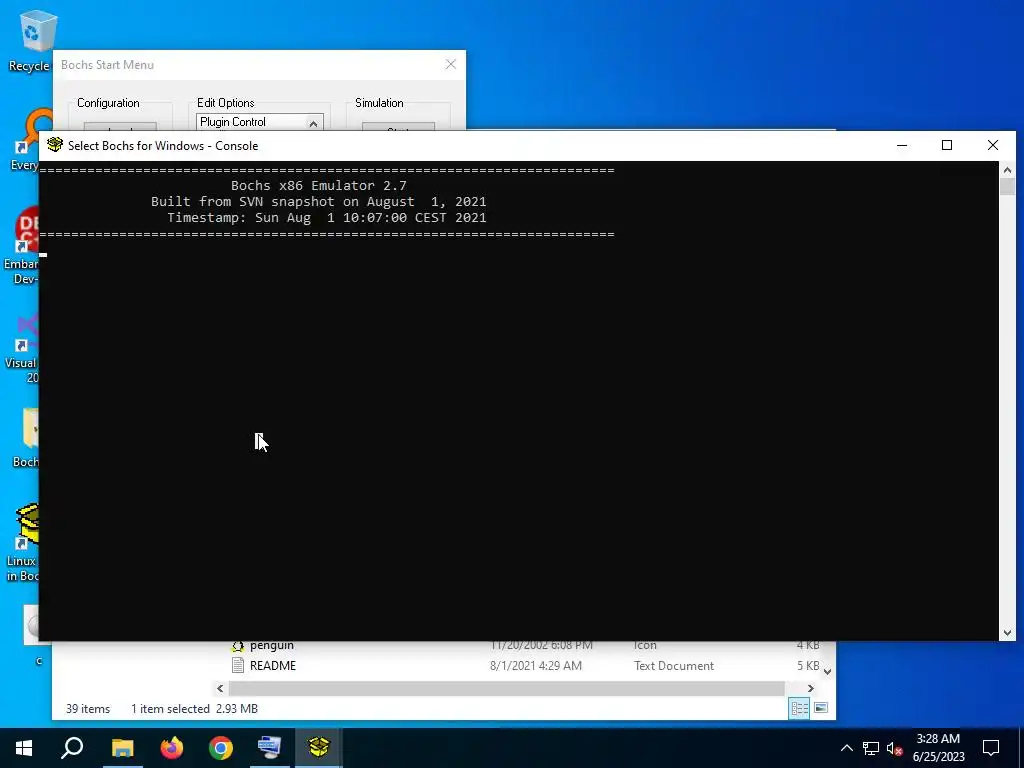Open the Windows Start menu
Screen dimensions: 1024x768
coord(24,747)
